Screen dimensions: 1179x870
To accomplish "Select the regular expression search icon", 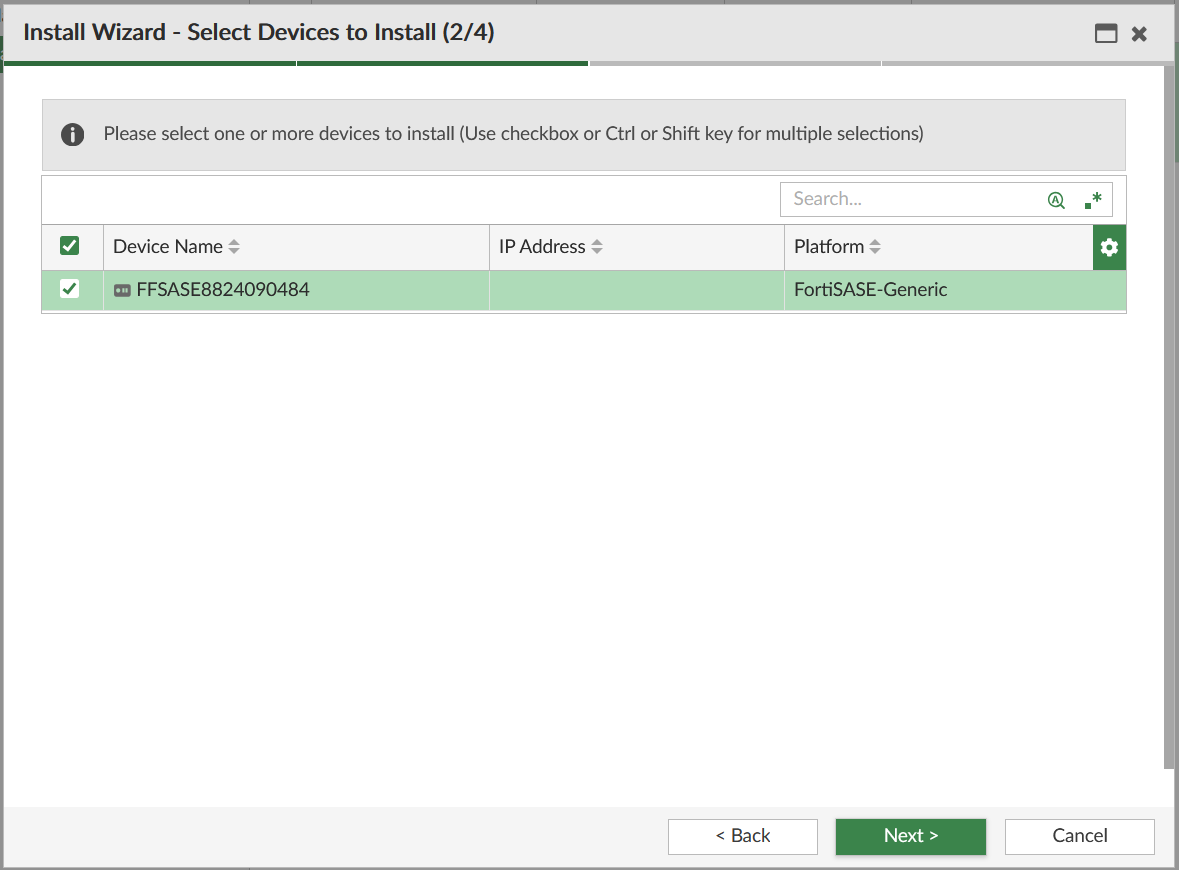I will (x=1092, y=199).
